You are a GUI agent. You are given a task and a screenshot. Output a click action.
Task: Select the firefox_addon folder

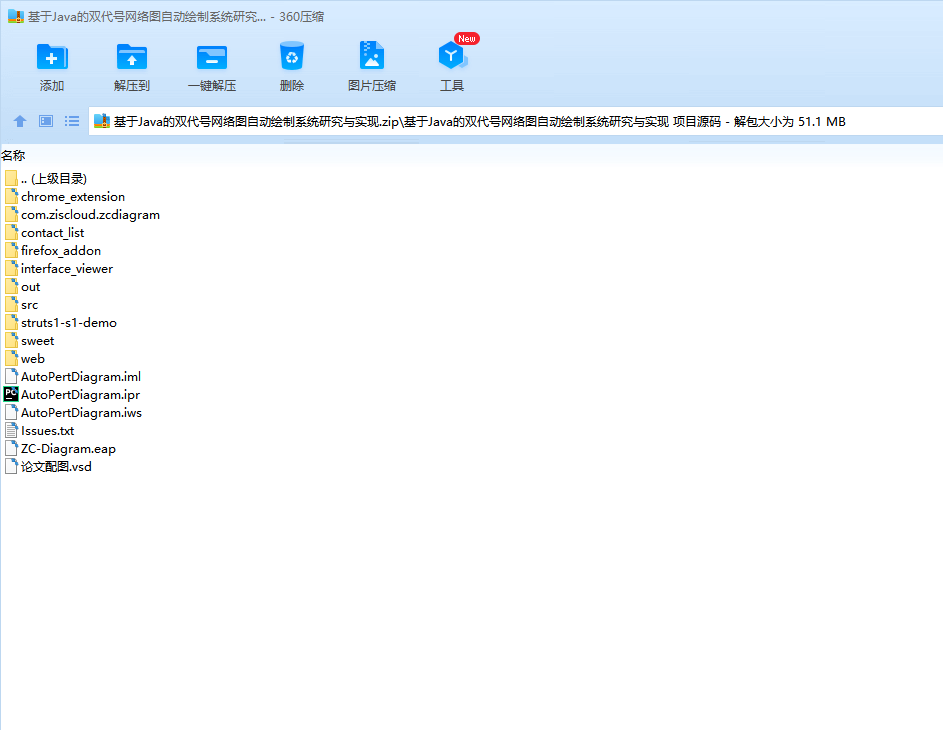coord(52,251)
